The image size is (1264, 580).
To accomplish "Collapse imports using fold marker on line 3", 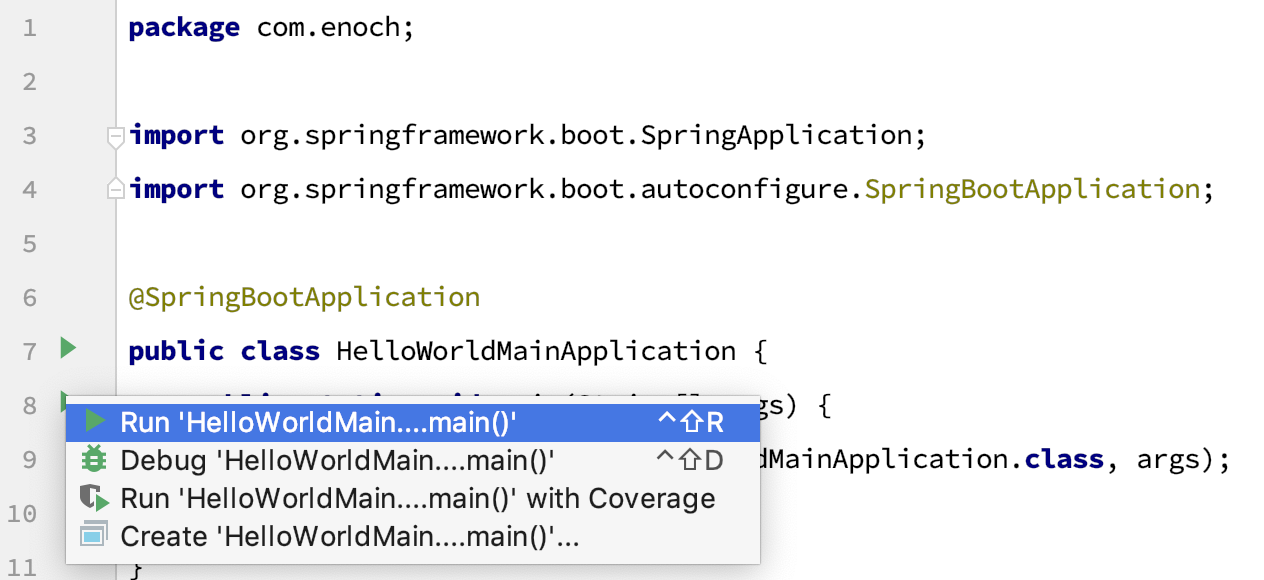I will point(116,136).
